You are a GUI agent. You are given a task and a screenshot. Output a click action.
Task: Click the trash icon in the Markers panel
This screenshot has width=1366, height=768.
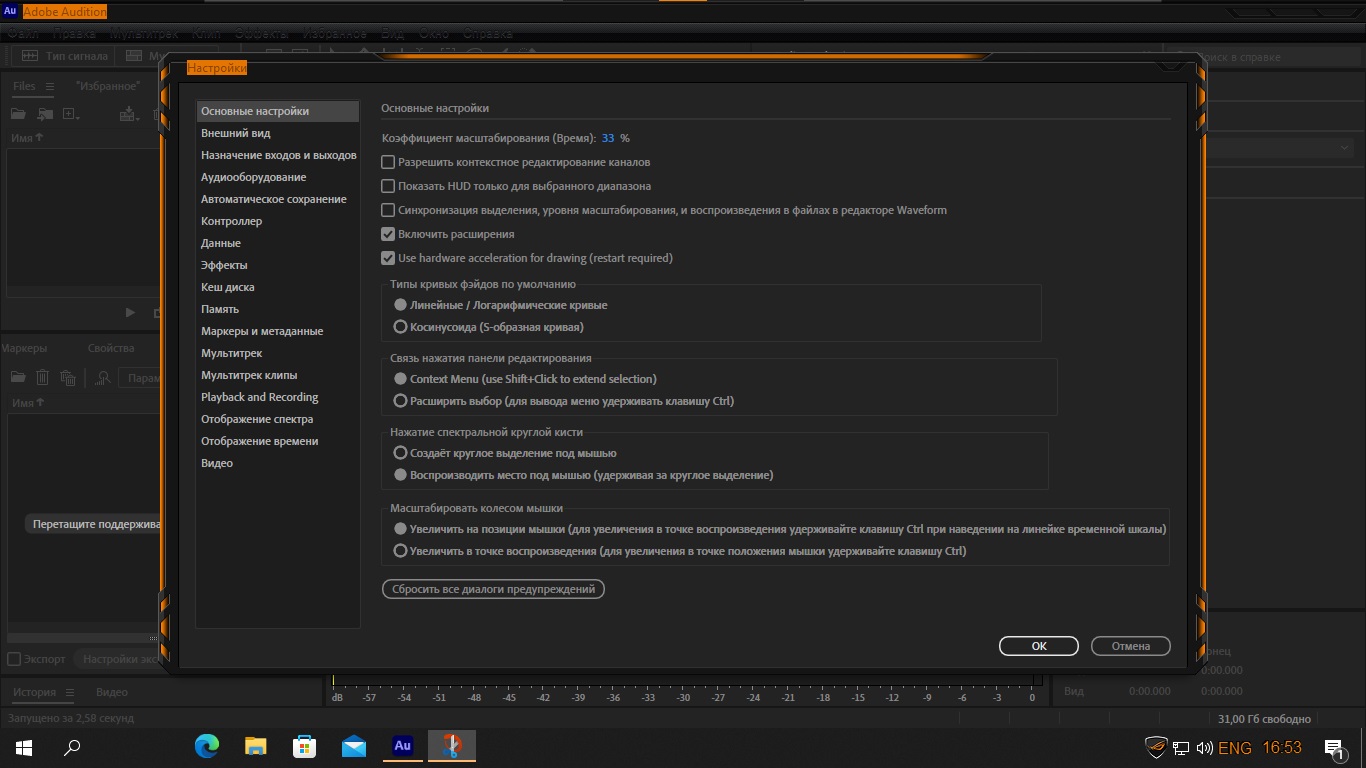[x=42, y=378]
